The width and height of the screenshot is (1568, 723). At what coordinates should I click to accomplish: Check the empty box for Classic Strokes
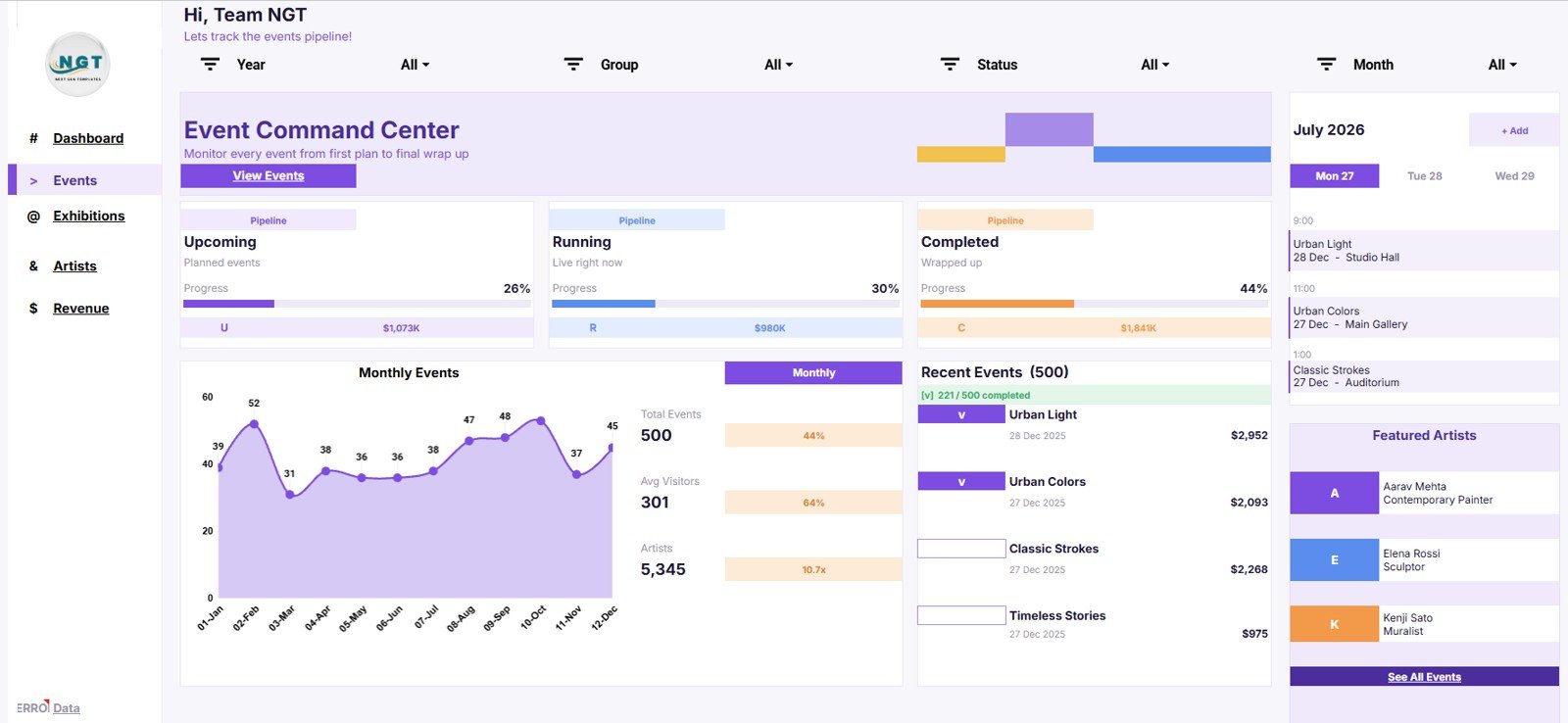pos(961,549)
